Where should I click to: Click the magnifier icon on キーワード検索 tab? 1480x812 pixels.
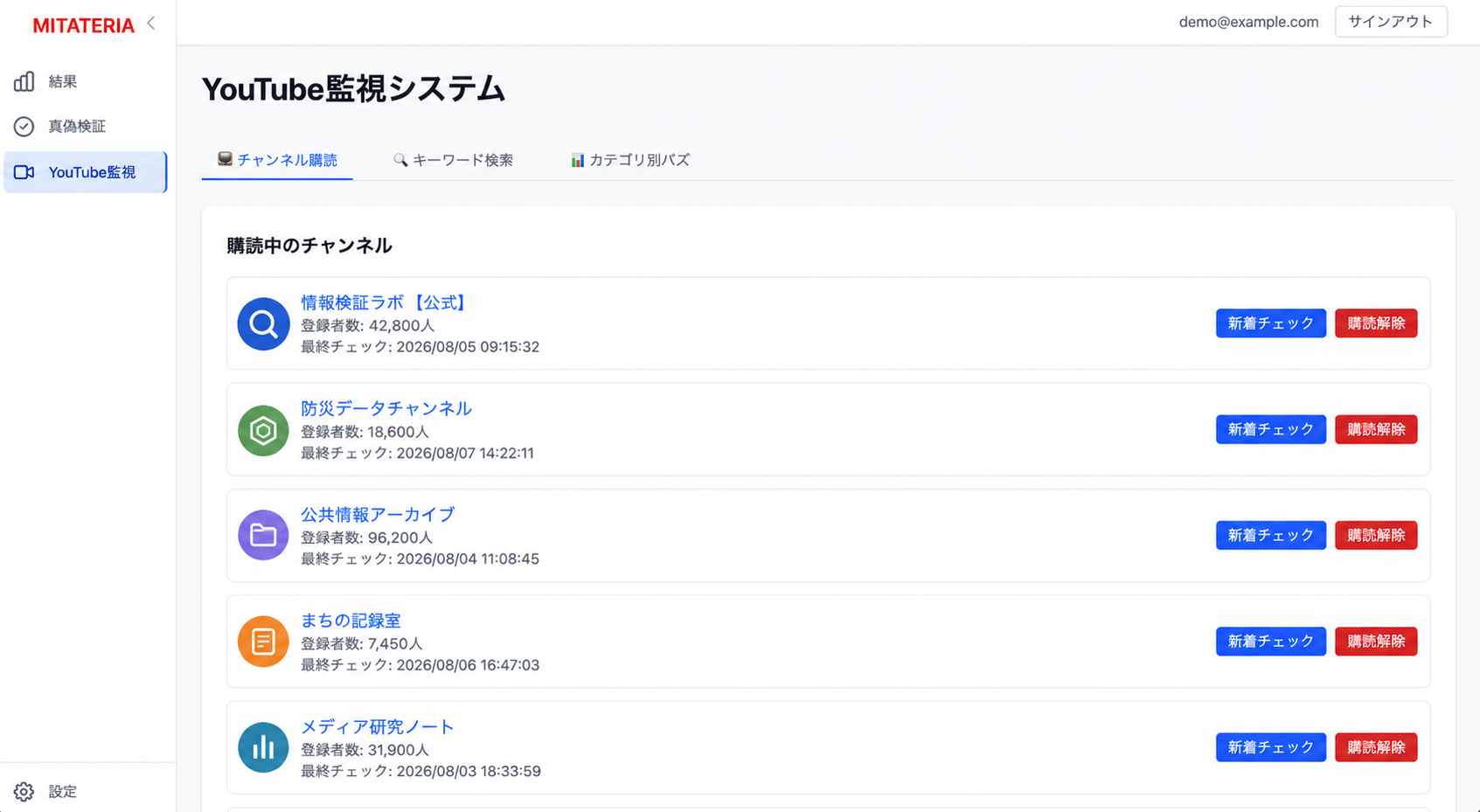[x=400, y=160]
